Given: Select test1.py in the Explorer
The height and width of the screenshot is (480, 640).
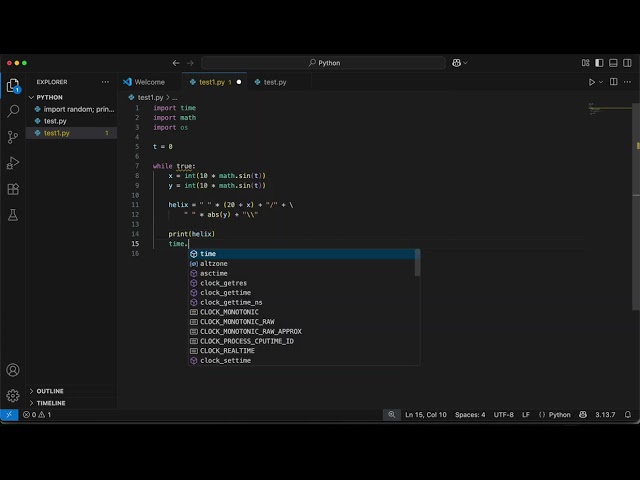Looking at the screenshot, I should click(71, 133).
